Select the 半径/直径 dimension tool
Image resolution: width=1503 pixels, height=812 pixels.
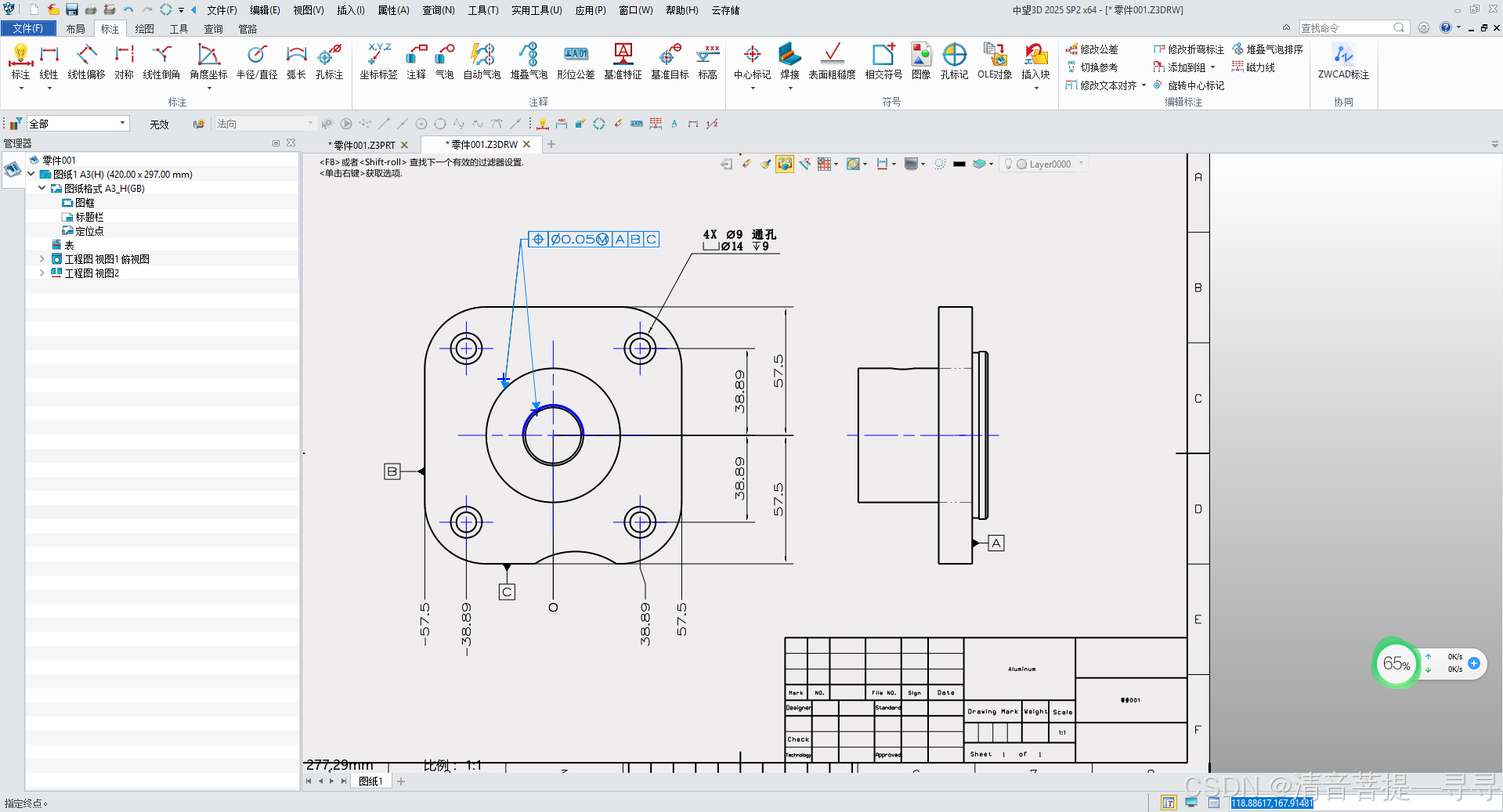(x=257, y=61)
